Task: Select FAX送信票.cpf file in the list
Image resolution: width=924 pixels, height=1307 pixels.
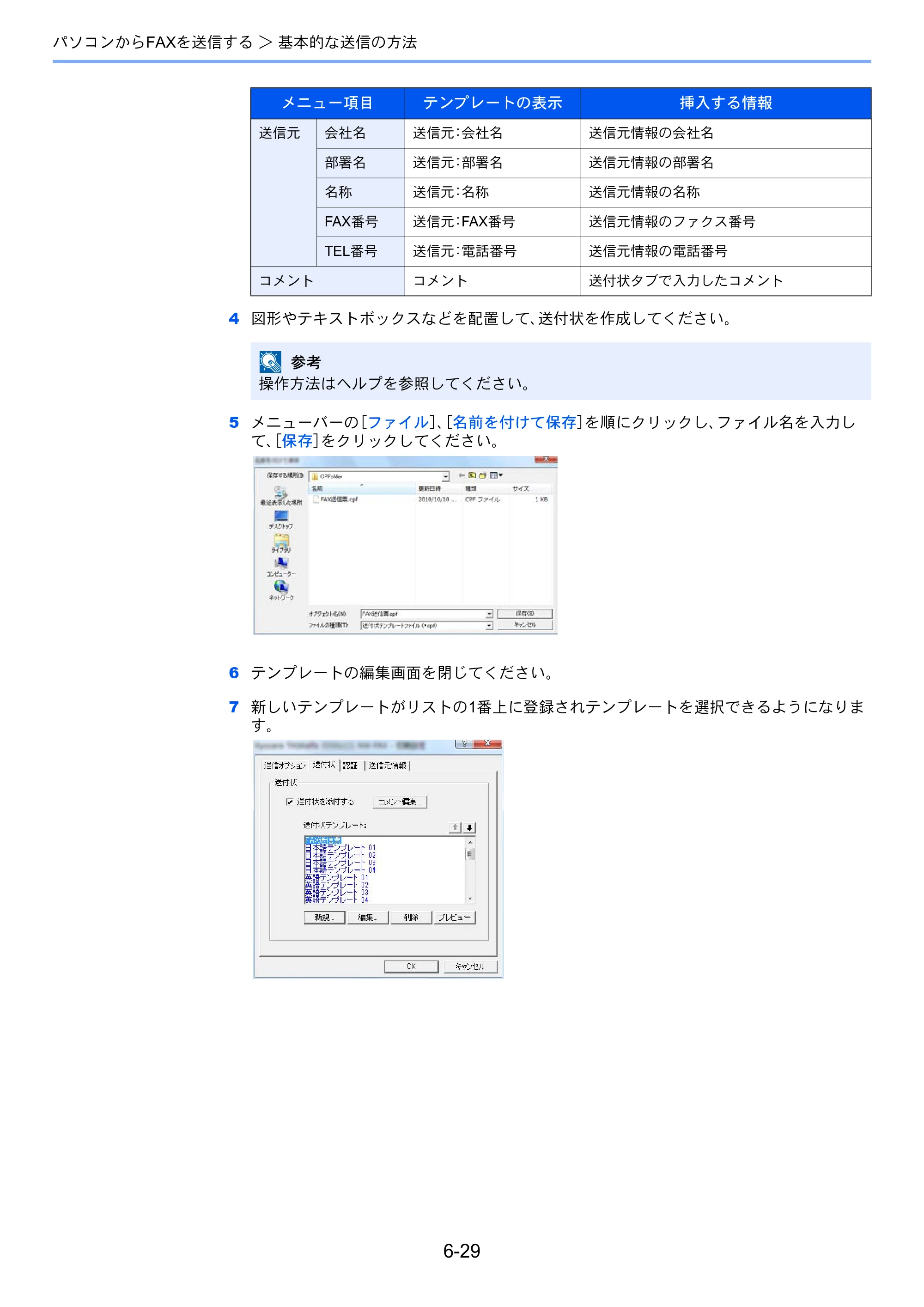Action: [x=335, y=499]
